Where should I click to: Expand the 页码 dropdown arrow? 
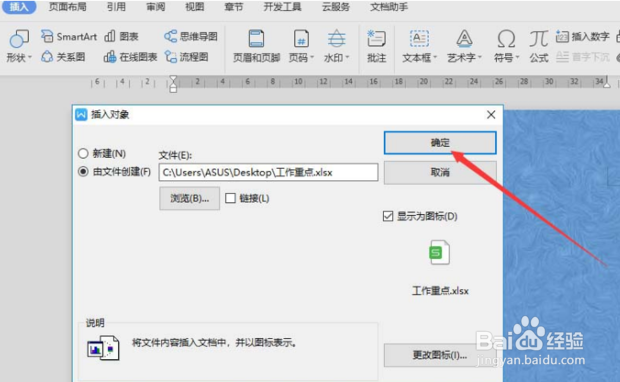pyautogui.click(x=312, y=58)
